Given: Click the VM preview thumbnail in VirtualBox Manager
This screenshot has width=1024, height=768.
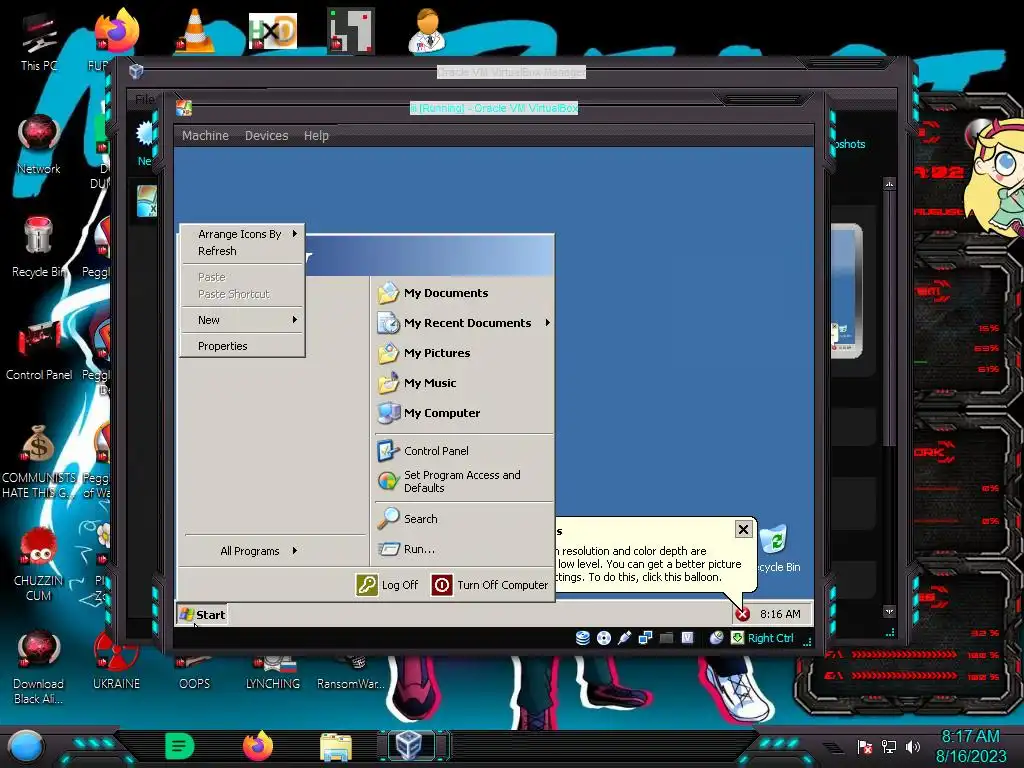Looking at the screenshot, I should click(x=846, y=291).
